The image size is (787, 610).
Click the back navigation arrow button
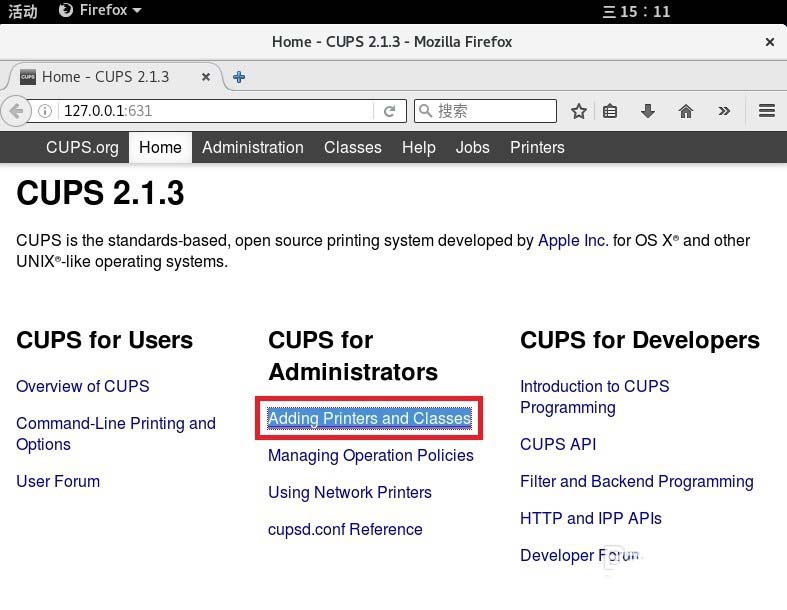pyautogui.click(x=16, y=111)
